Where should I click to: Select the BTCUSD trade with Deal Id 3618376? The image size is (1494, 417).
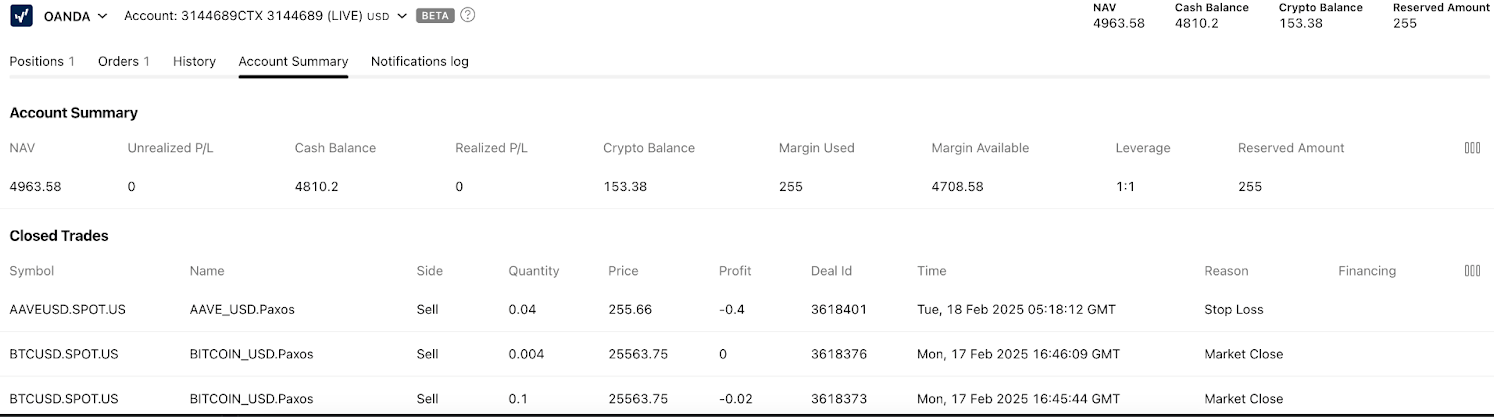pos(746,354)
